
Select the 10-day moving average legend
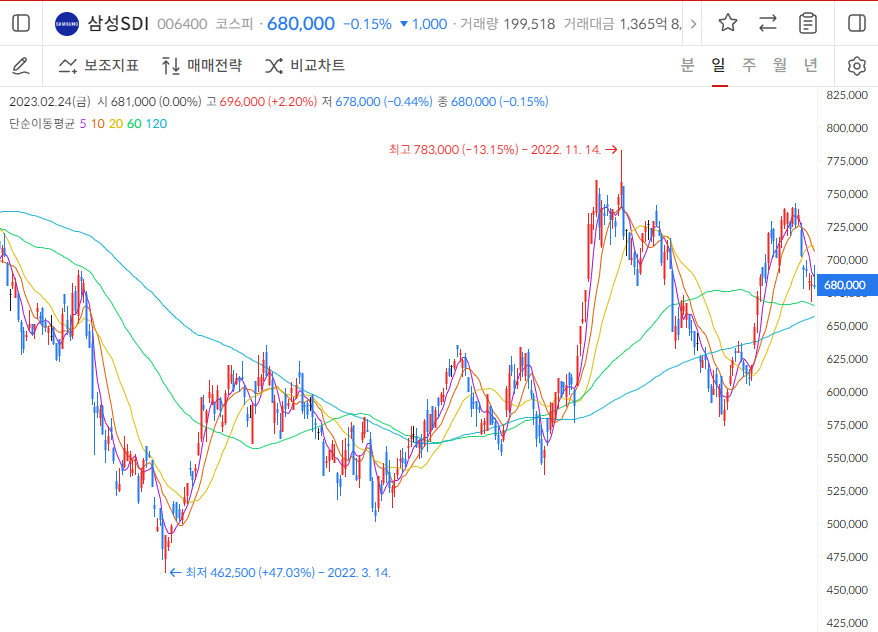tap(98, 124)
